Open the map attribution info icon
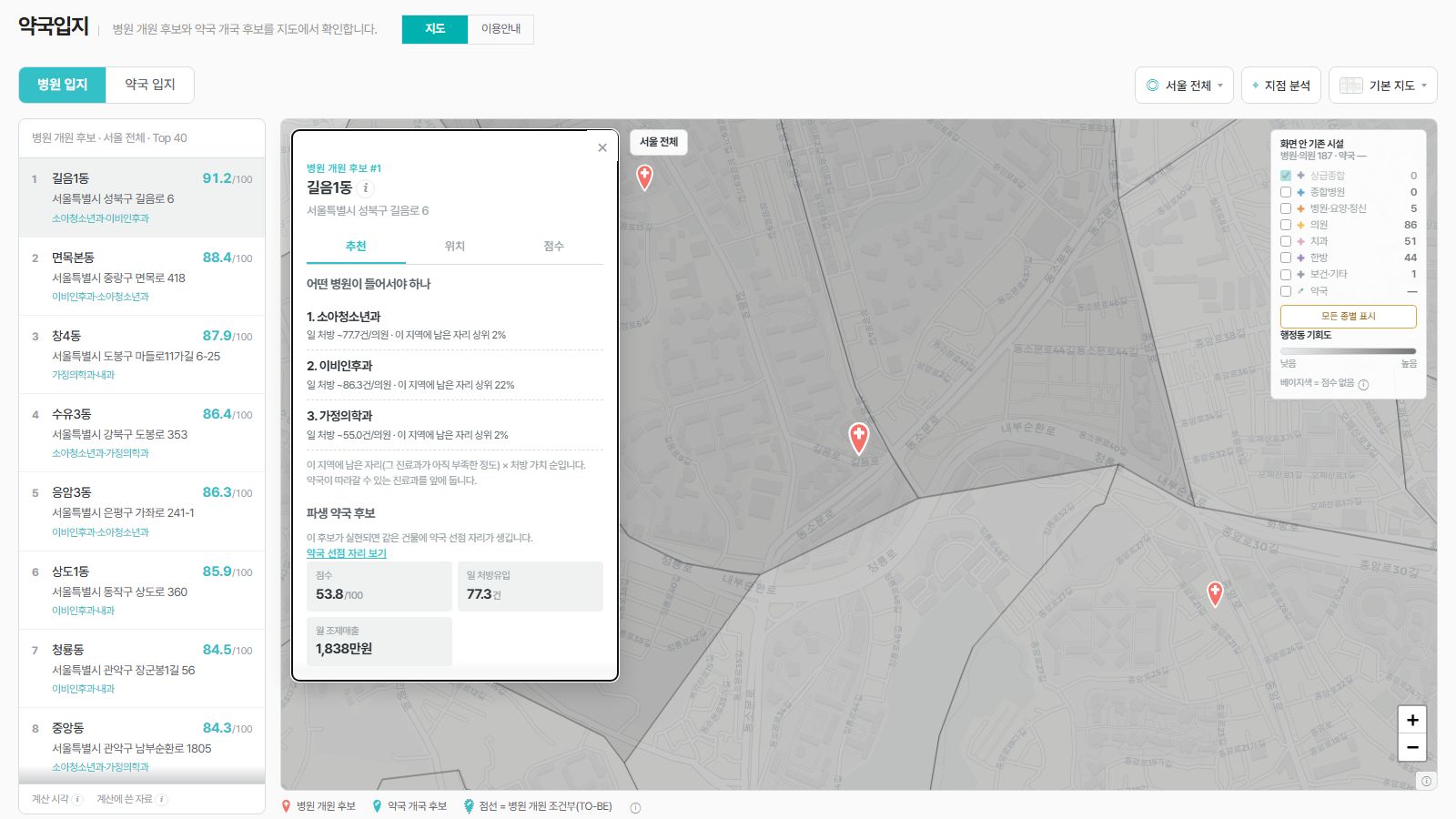The image size is (1456, 819). 1426,781
